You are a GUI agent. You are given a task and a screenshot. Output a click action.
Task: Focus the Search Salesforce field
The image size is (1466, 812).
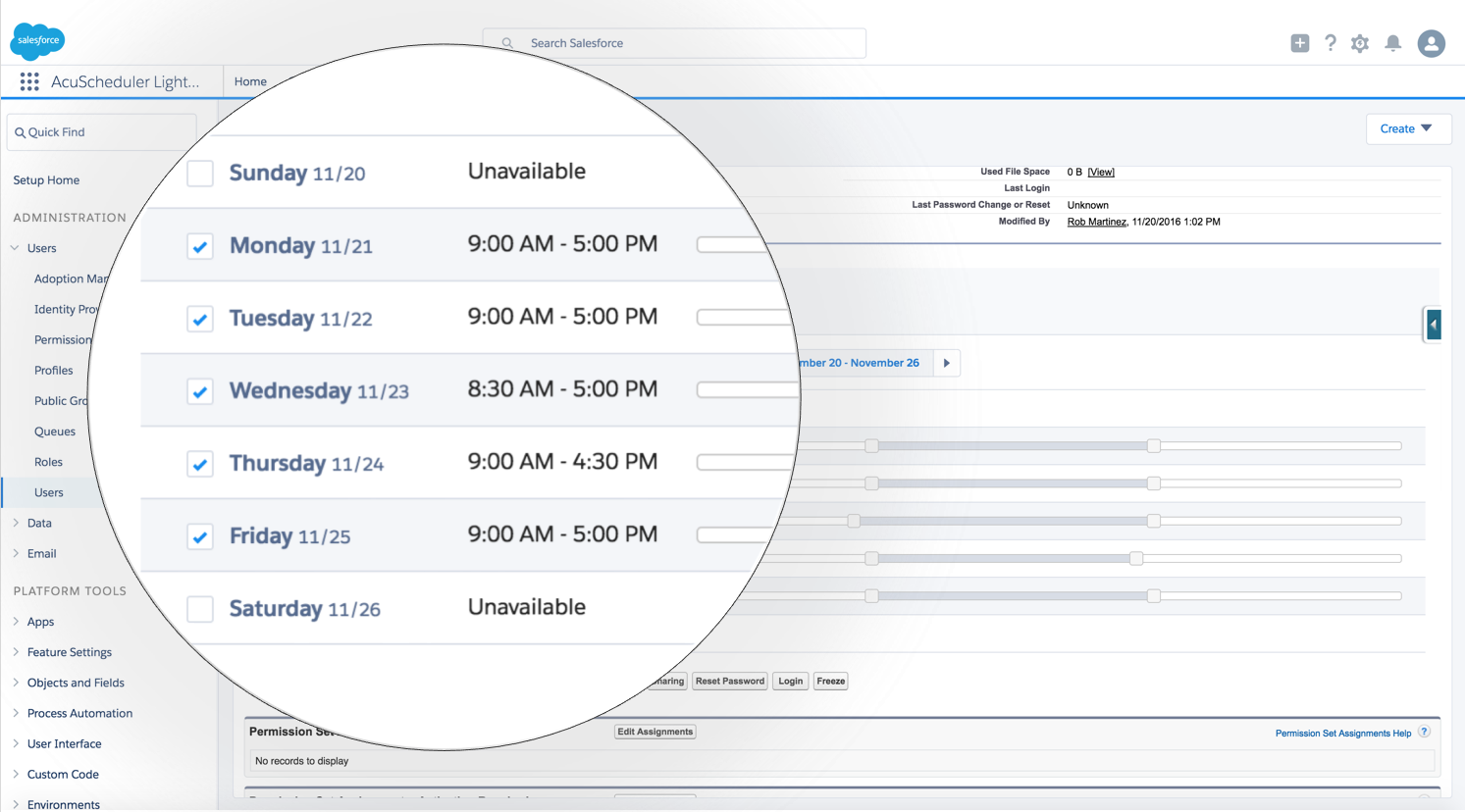coord(674,43)
